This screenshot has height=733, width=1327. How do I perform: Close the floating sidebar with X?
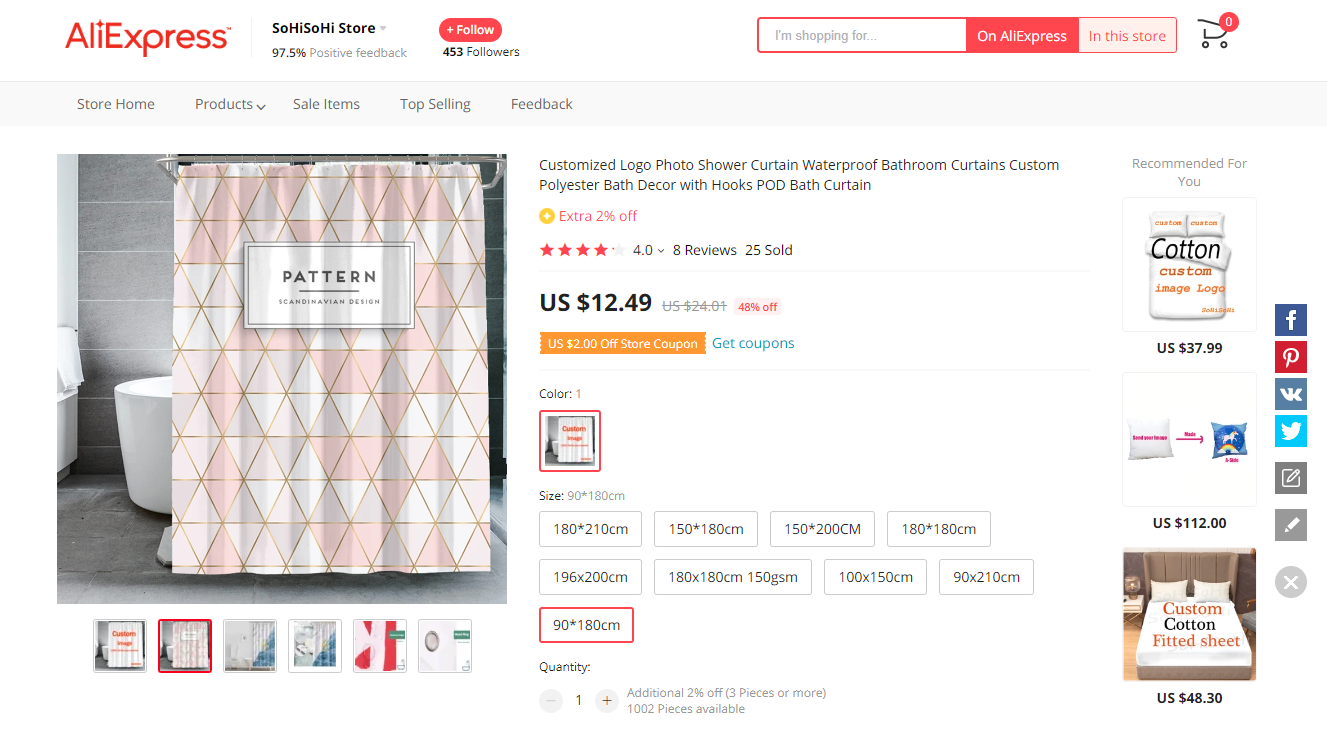tap(1291, 582)
